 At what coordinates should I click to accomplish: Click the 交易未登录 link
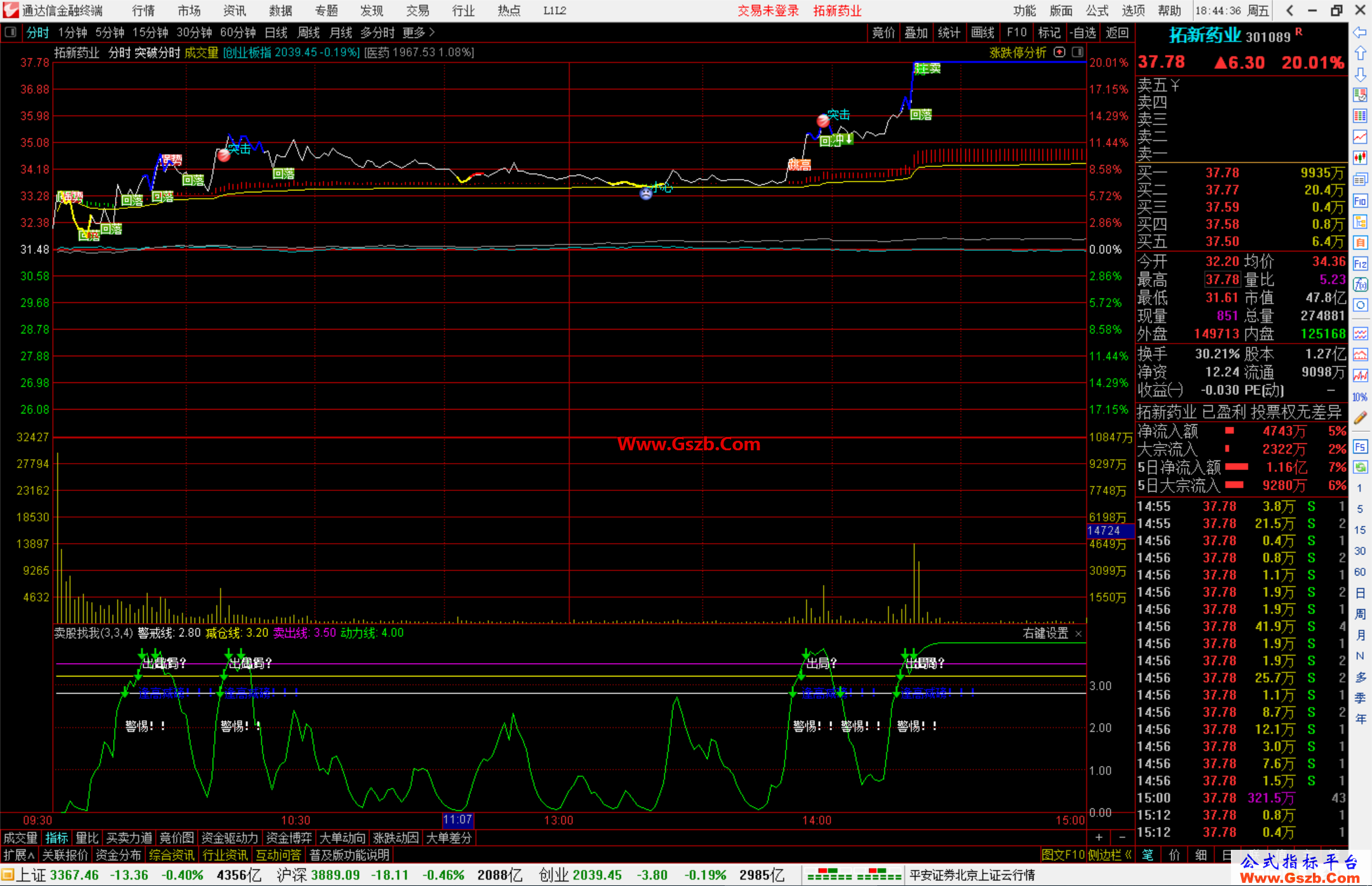click(768, 10)
